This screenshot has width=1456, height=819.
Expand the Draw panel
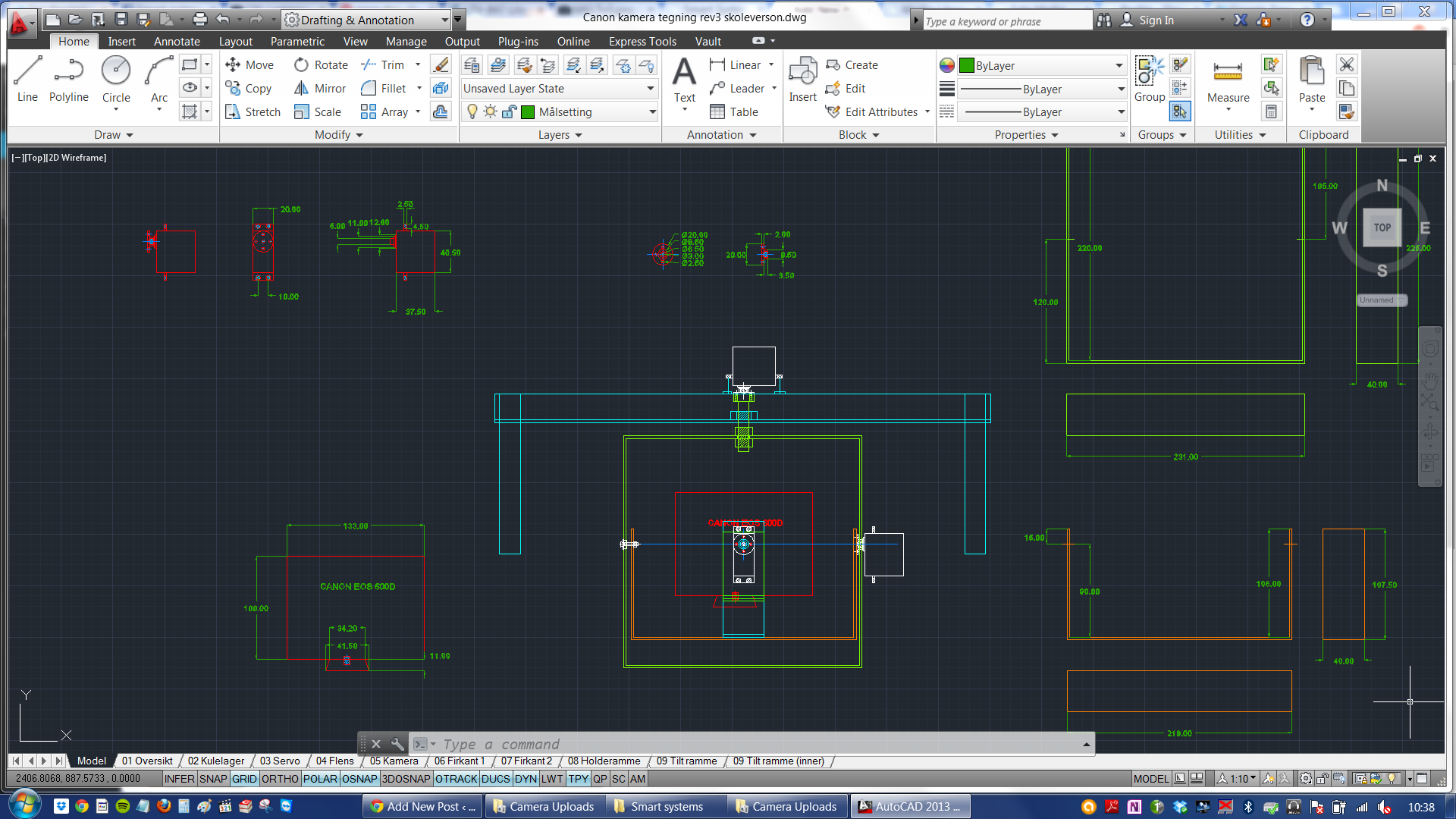click(x=114, y=135)
